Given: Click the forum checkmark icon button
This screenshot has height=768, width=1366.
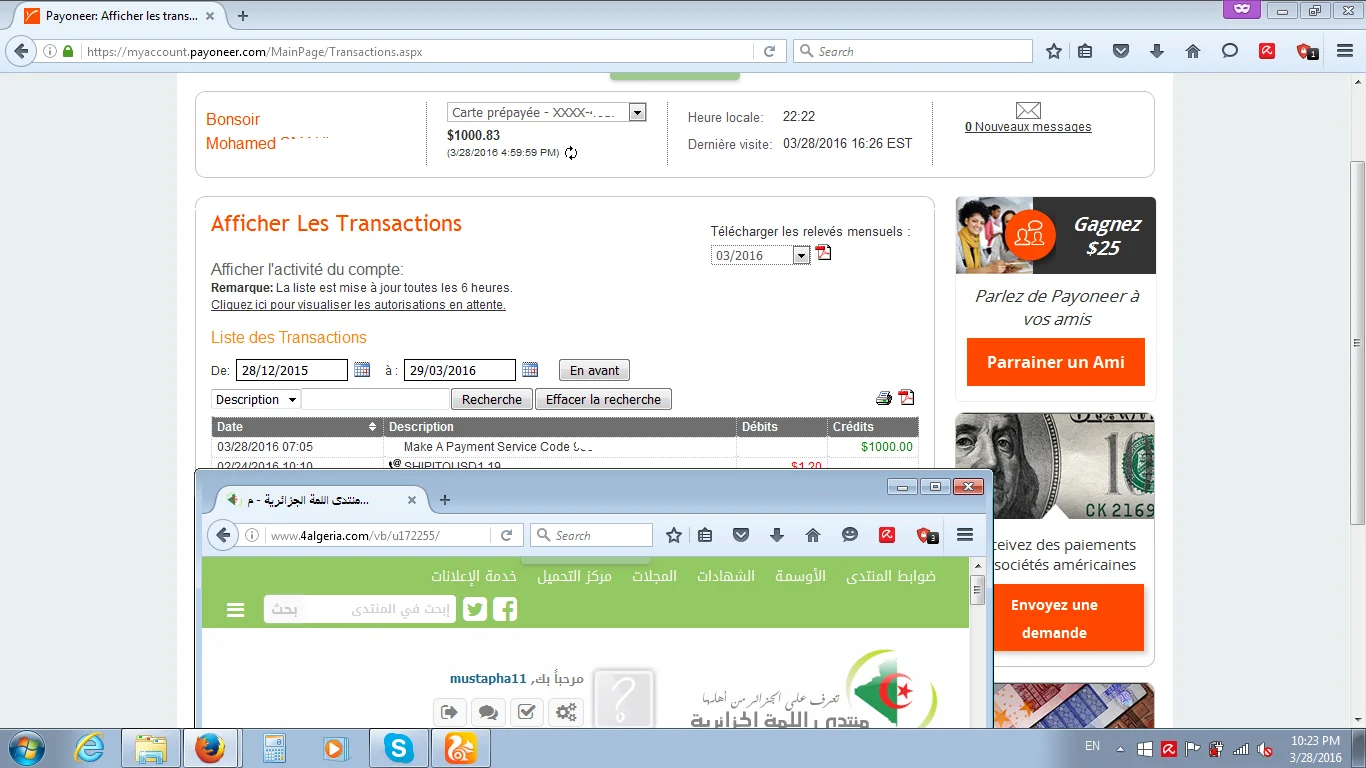Looking at the screenshot, I should 527,712.
